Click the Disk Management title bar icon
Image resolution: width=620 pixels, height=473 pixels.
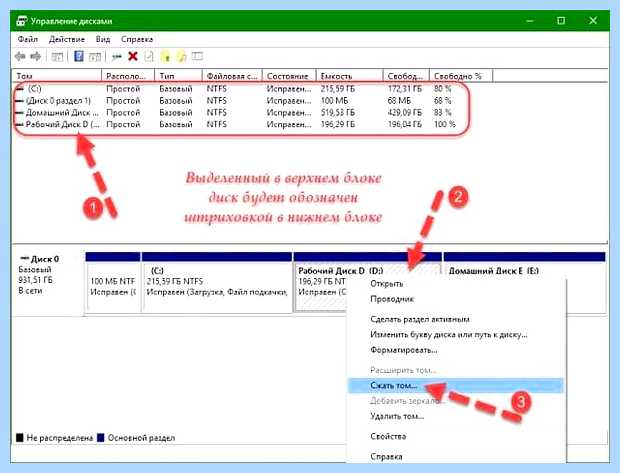click(22, 21)
